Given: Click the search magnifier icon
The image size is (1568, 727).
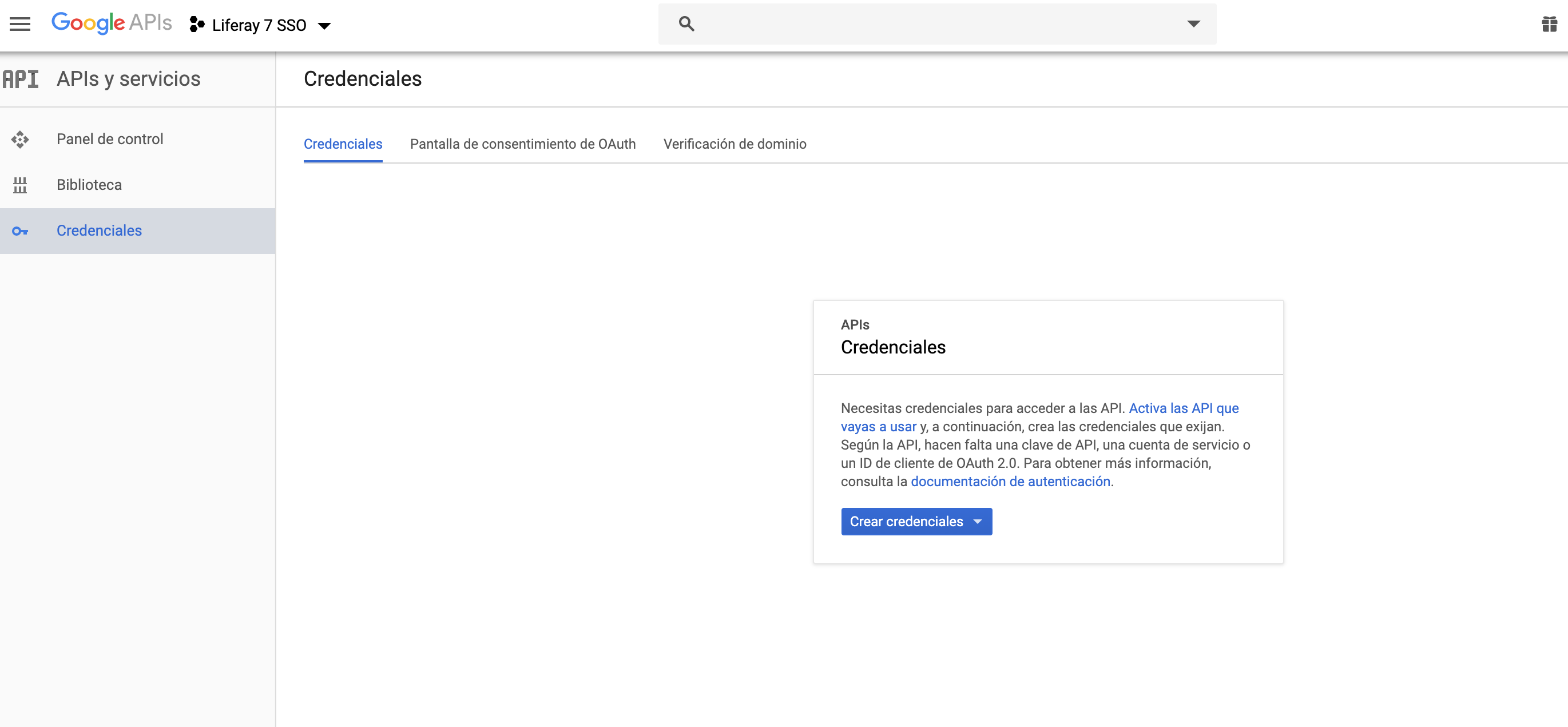Looking at the screenshot, I should (x=686, y=24).
